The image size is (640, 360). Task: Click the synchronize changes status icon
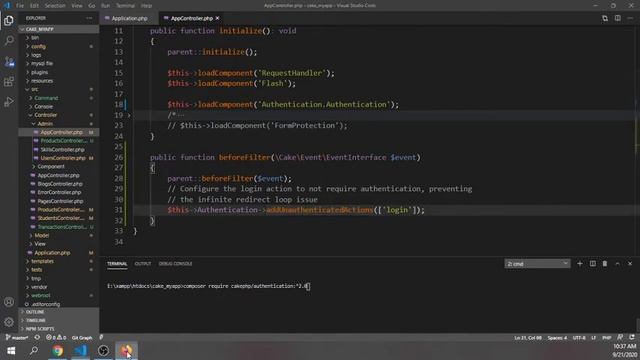click(x=37, y=338)
